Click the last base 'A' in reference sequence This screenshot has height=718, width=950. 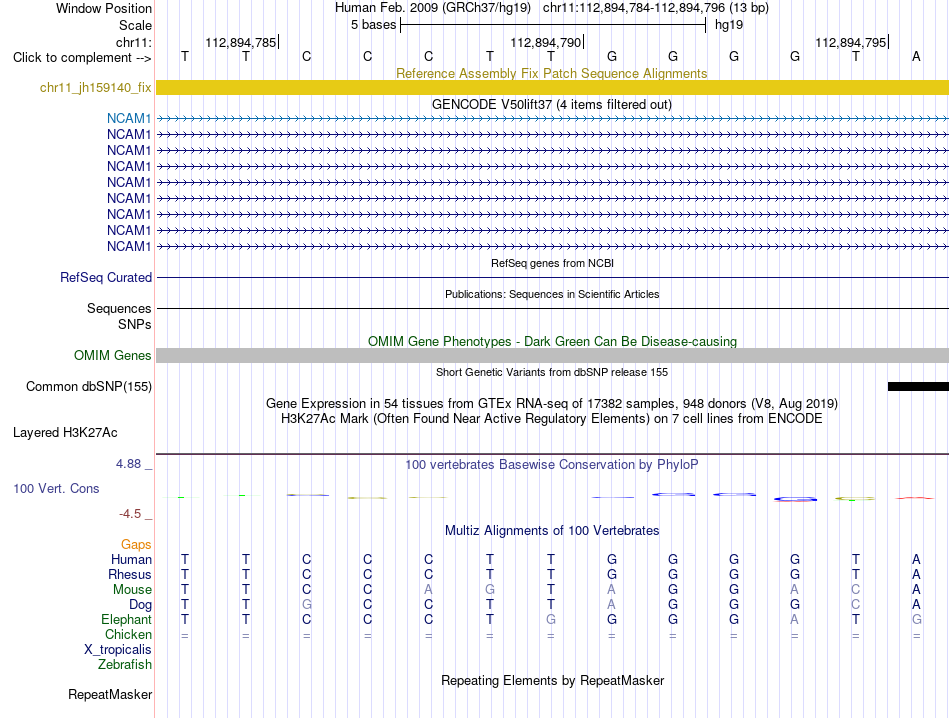coord(916,56)
